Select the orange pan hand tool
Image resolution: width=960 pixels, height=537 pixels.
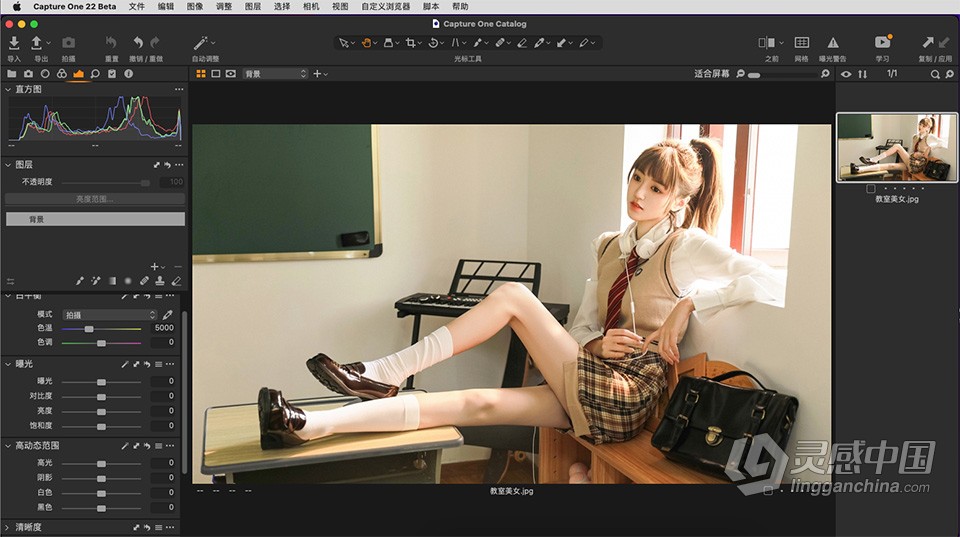point(366,43)
